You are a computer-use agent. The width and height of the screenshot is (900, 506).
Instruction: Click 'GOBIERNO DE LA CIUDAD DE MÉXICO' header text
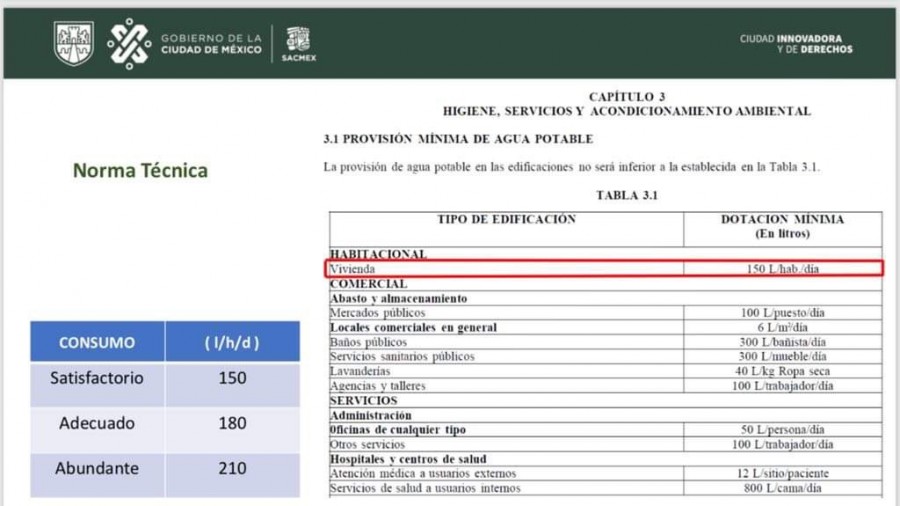click(211, 44)
